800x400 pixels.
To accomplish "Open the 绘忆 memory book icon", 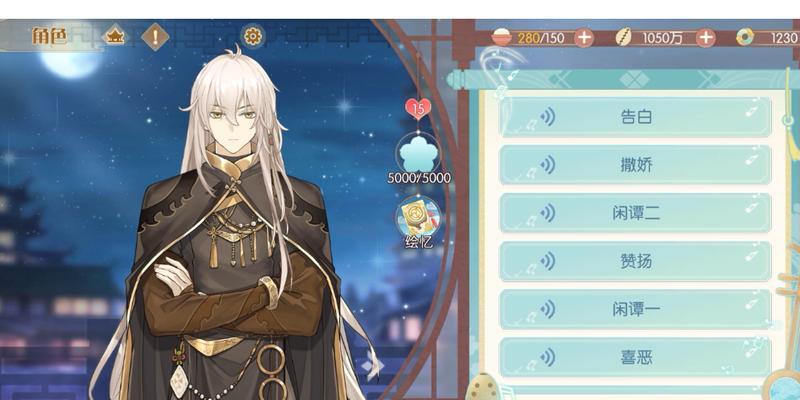I will (418, 223).
